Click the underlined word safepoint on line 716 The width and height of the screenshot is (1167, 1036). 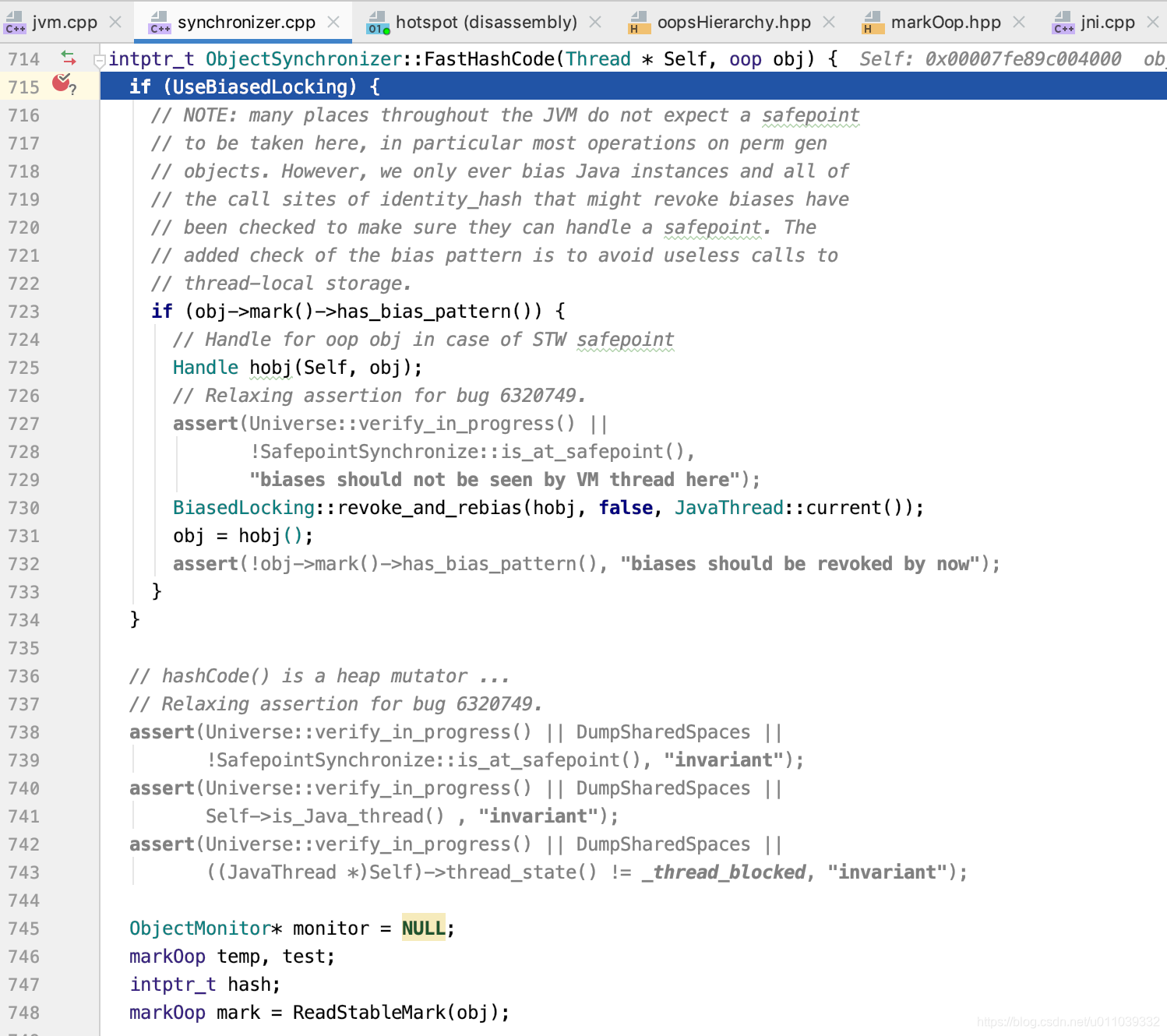click(x=810, y=115)
